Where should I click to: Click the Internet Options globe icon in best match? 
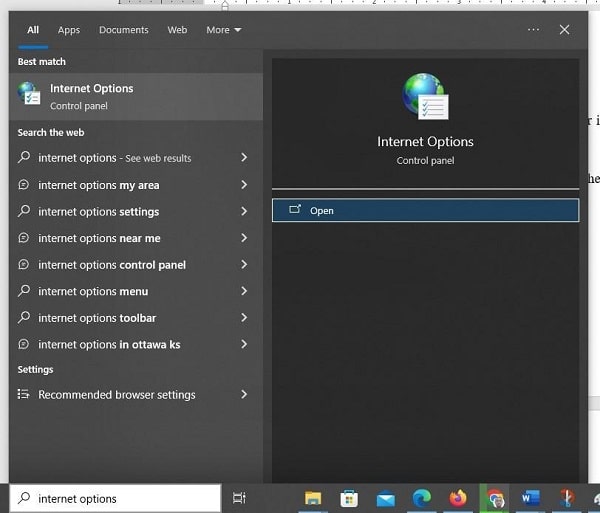click(29, 93)
